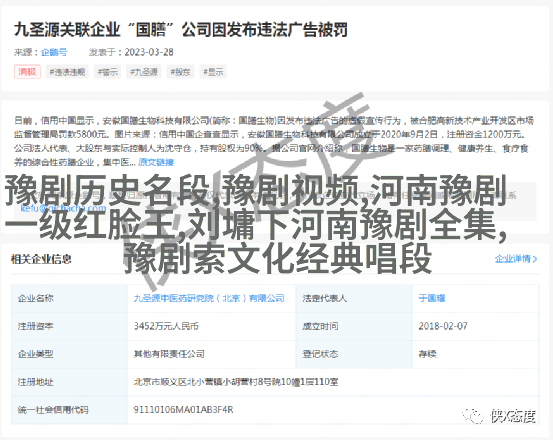Open the 企鹅号 source link
This screenshot has height=440, width=553.
tap(54, 52)
